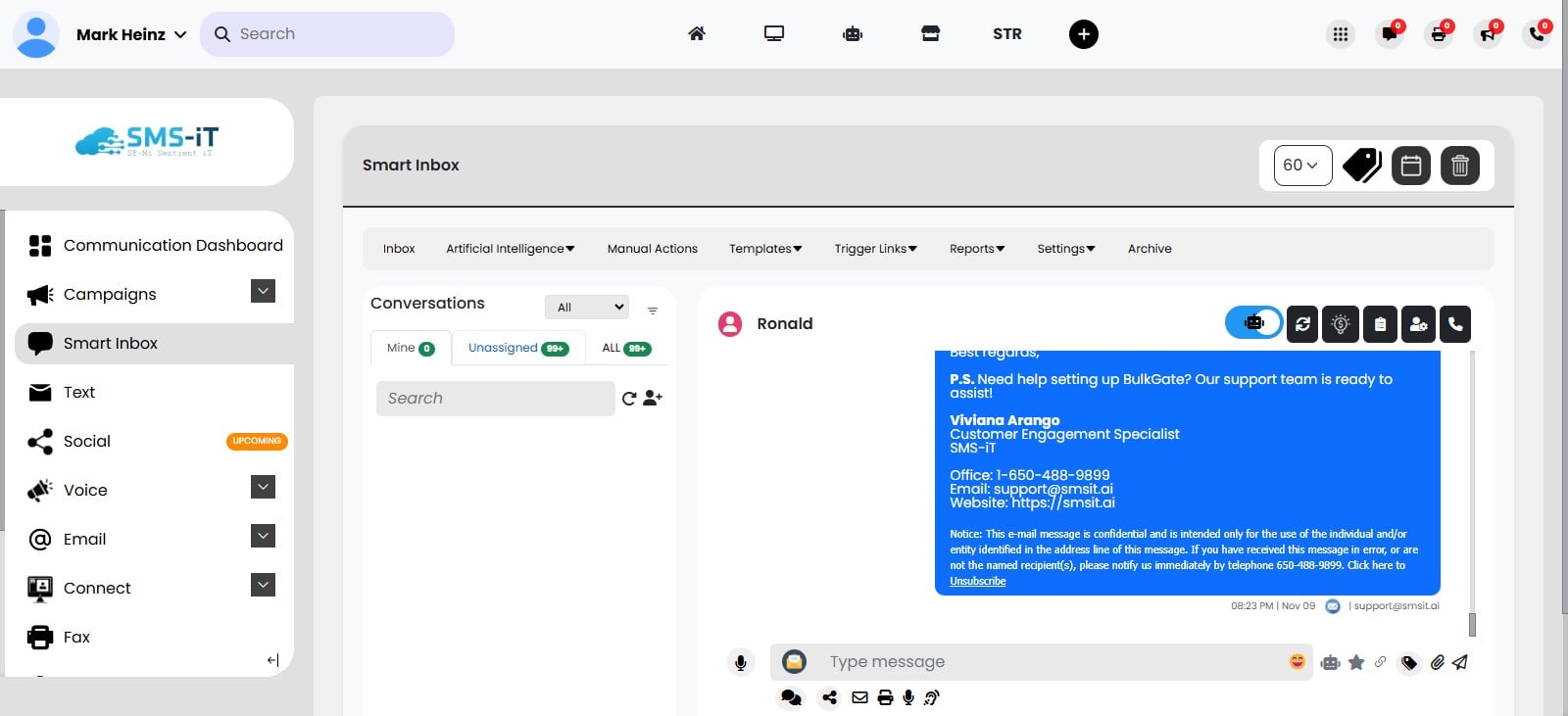The image size is (1568, 716).
Task: Click the Unsubscribe link in the message
Action: (977, 581)
